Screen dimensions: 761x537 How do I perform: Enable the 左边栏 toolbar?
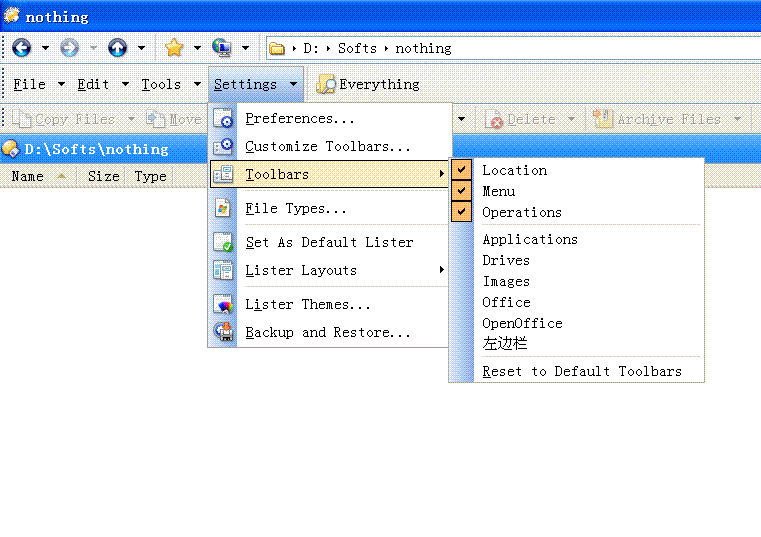click(x=576, y=344)
